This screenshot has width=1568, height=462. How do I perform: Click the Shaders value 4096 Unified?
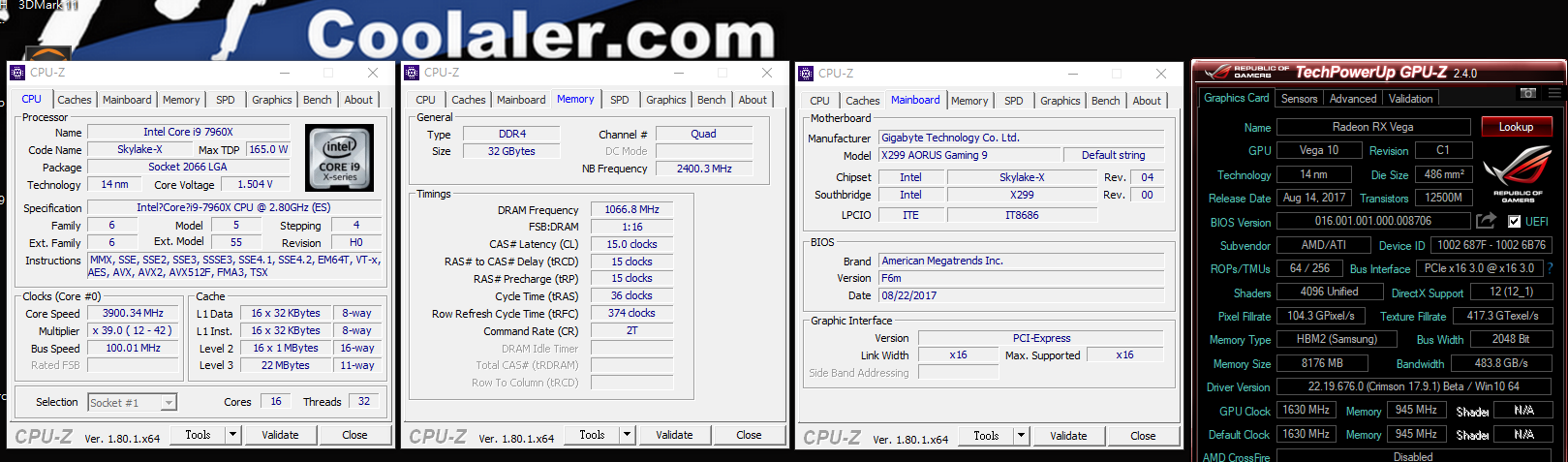[1329, 292]
